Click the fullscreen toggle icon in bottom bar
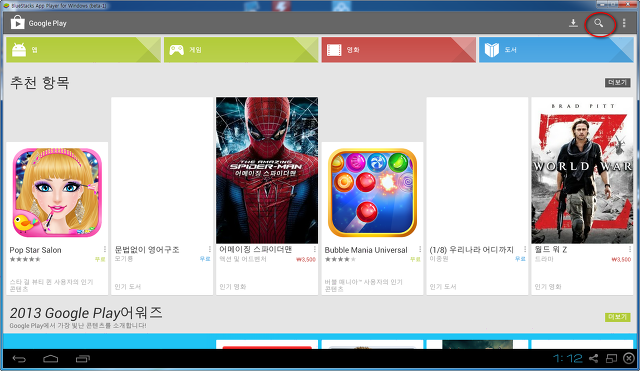640x371 pixels. click(x=611, y=358)
